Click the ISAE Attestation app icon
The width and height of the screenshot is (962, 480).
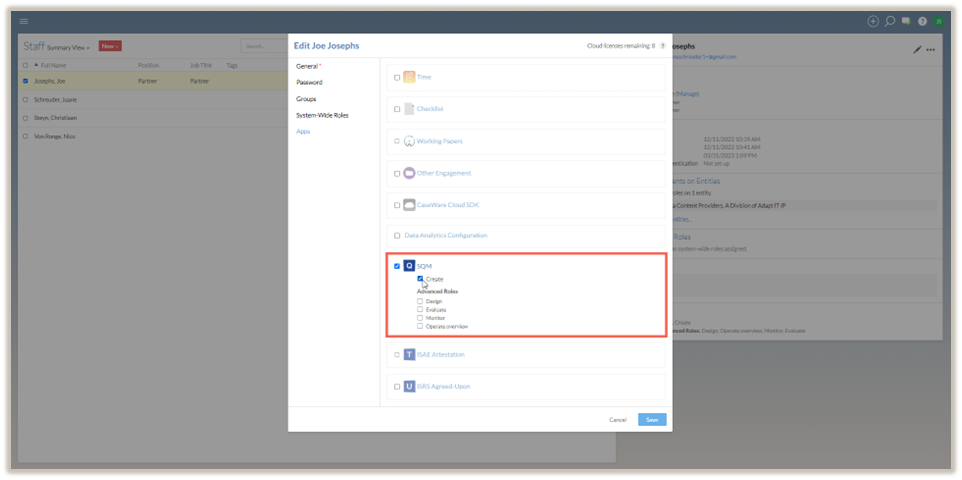[409, 354]
